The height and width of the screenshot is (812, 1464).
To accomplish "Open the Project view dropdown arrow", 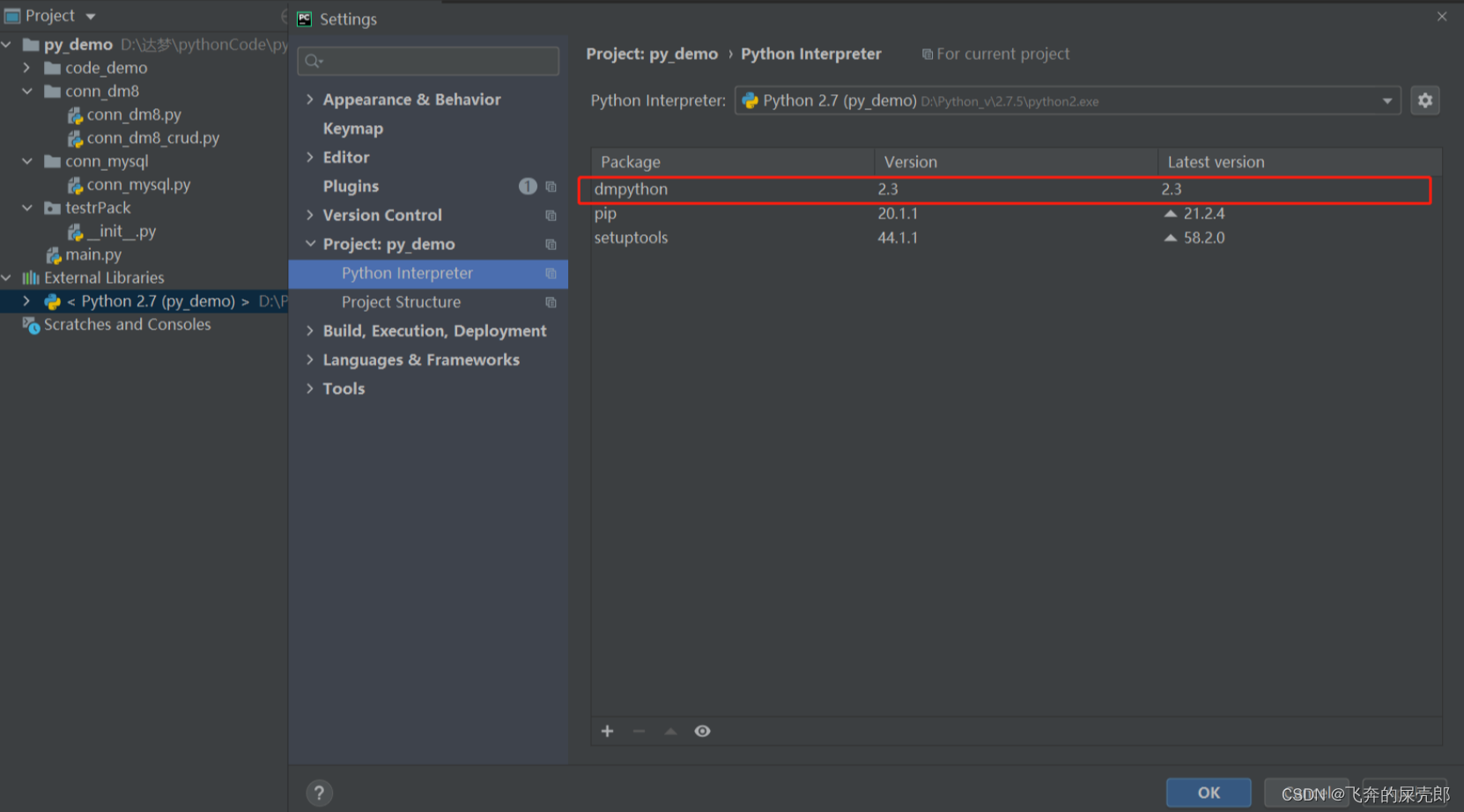I will [x=91, y=16].
